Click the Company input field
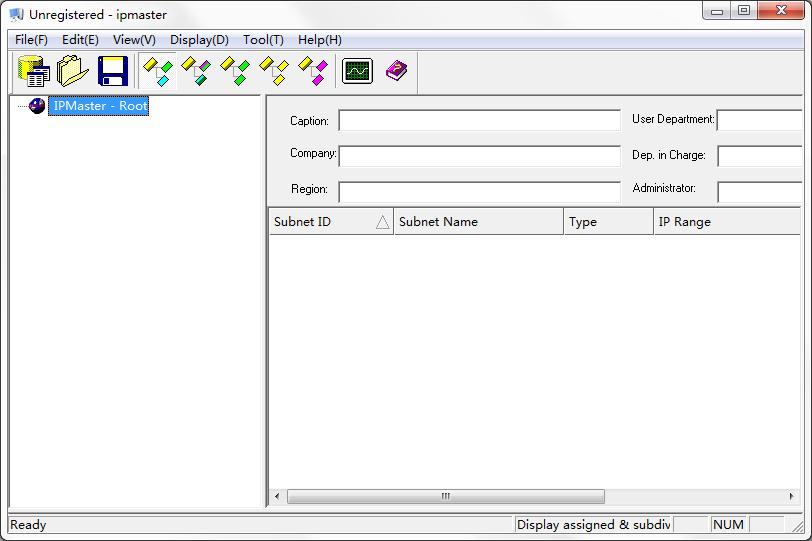The height and width of the screenshot is (541, 812). (479, 156)
